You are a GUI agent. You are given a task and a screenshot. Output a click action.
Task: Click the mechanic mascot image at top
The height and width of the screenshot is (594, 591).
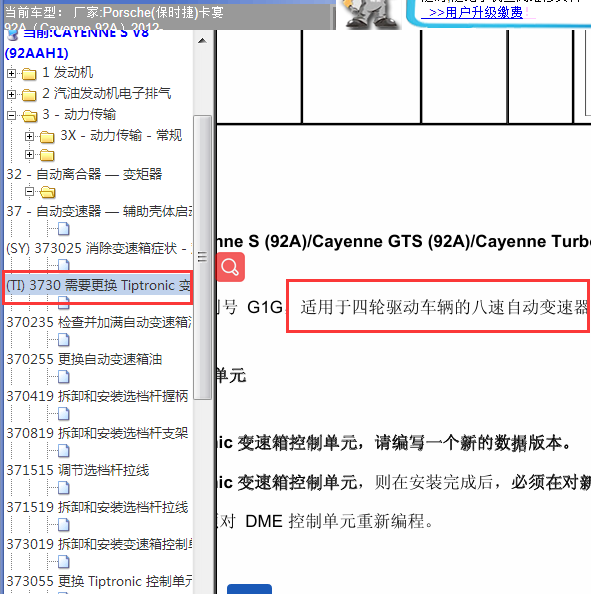point(368,14)
